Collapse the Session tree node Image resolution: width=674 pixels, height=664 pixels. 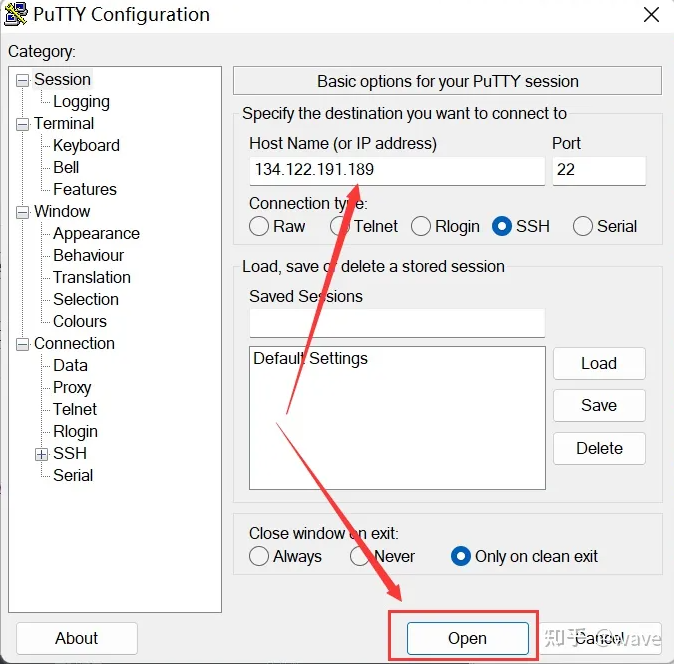pyautogui.click(x=22, y=80)
